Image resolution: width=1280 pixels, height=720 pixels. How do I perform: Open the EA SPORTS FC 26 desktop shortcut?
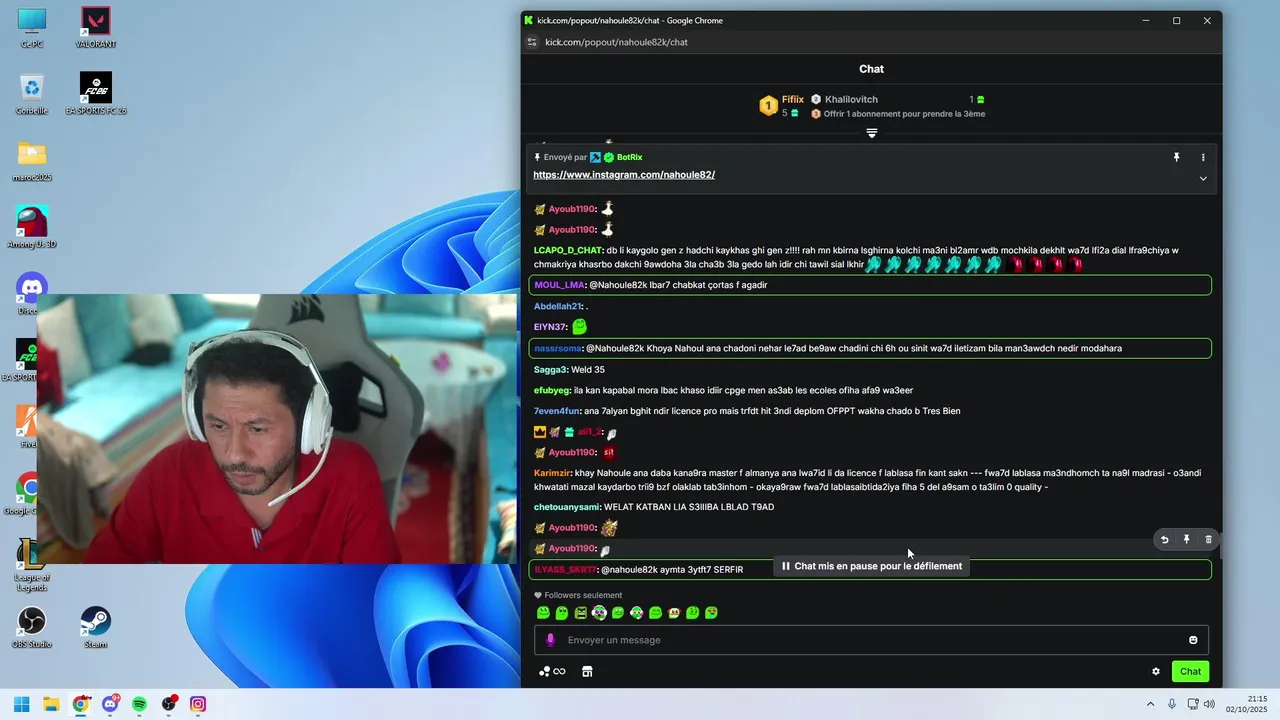(x=96, y=93)
